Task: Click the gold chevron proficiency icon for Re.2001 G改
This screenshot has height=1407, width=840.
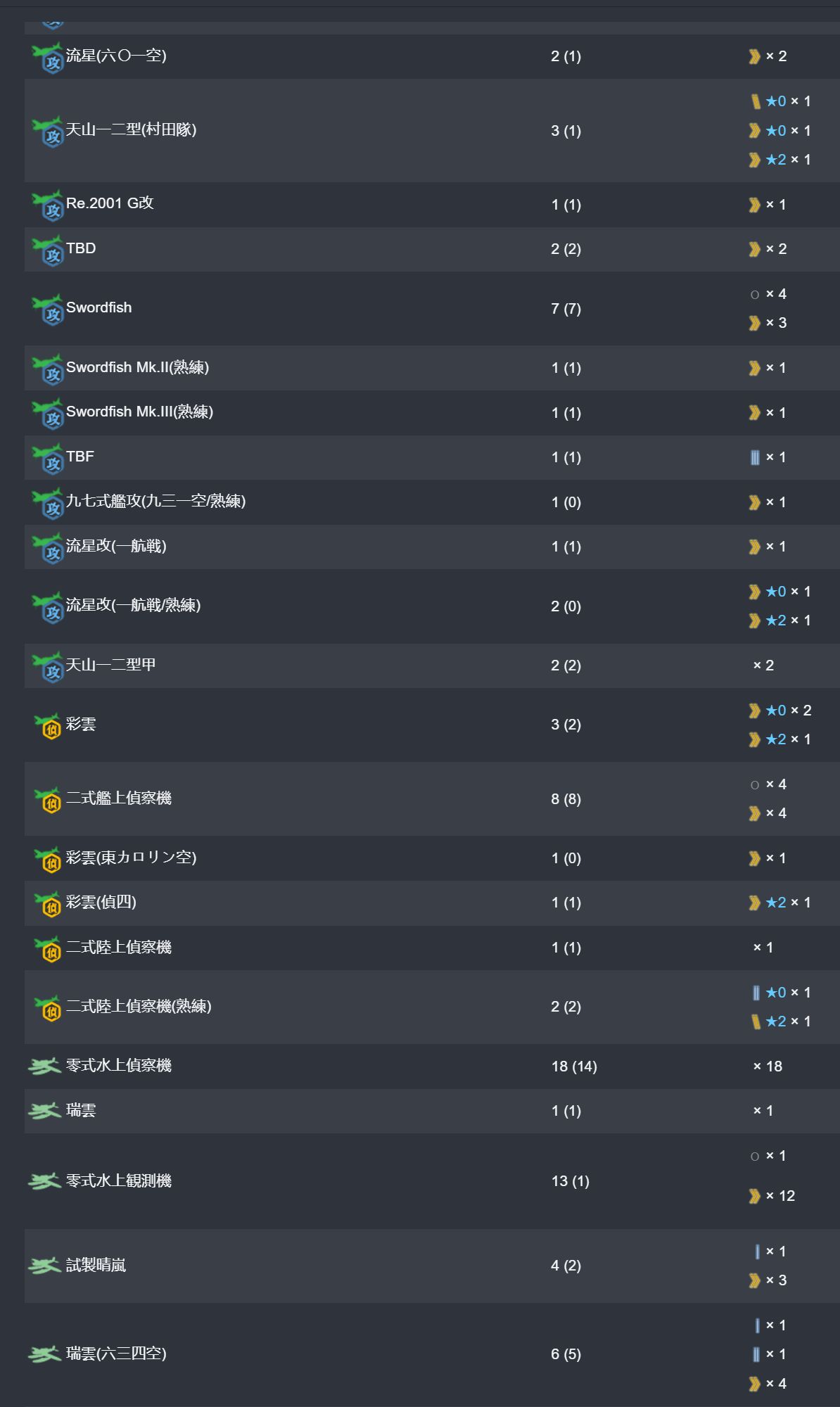Action: coord(755,205)
